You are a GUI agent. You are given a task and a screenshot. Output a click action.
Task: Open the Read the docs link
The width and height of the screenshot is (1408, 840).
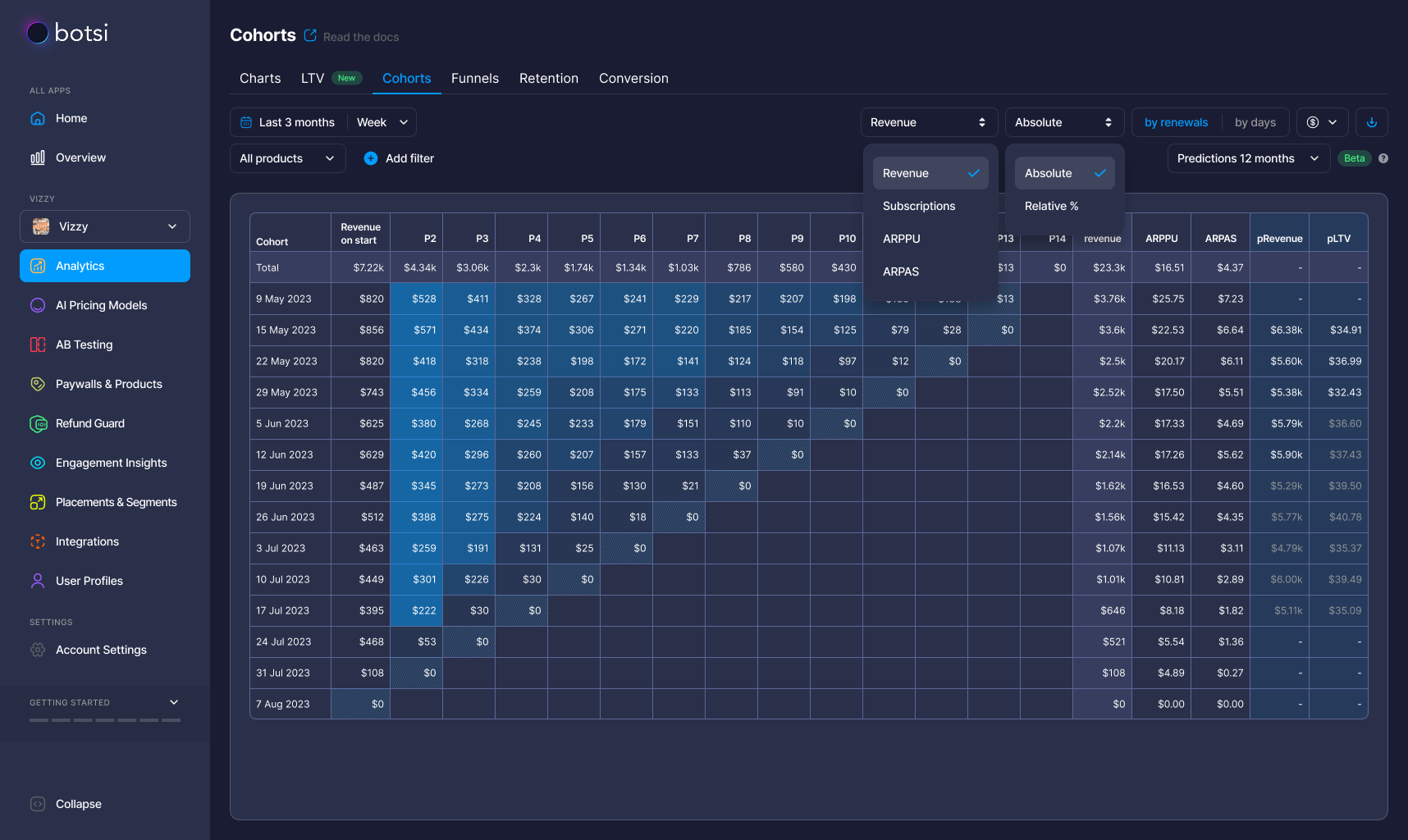[x=361, y=37]
